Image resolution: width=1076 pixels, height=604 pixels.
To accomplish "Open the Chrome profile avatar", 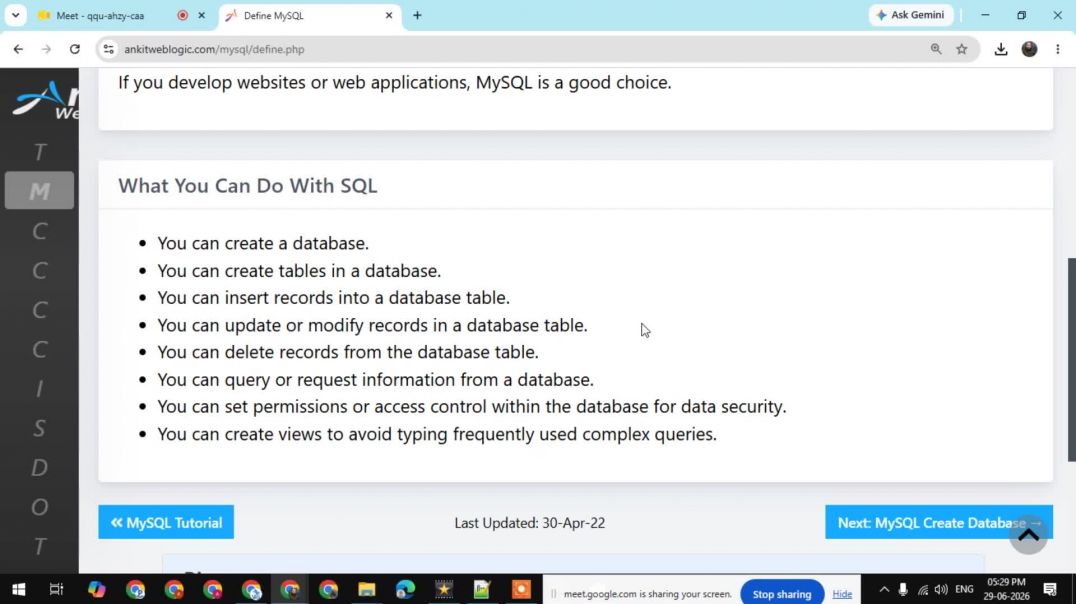I will click(x=1029, y=49).
